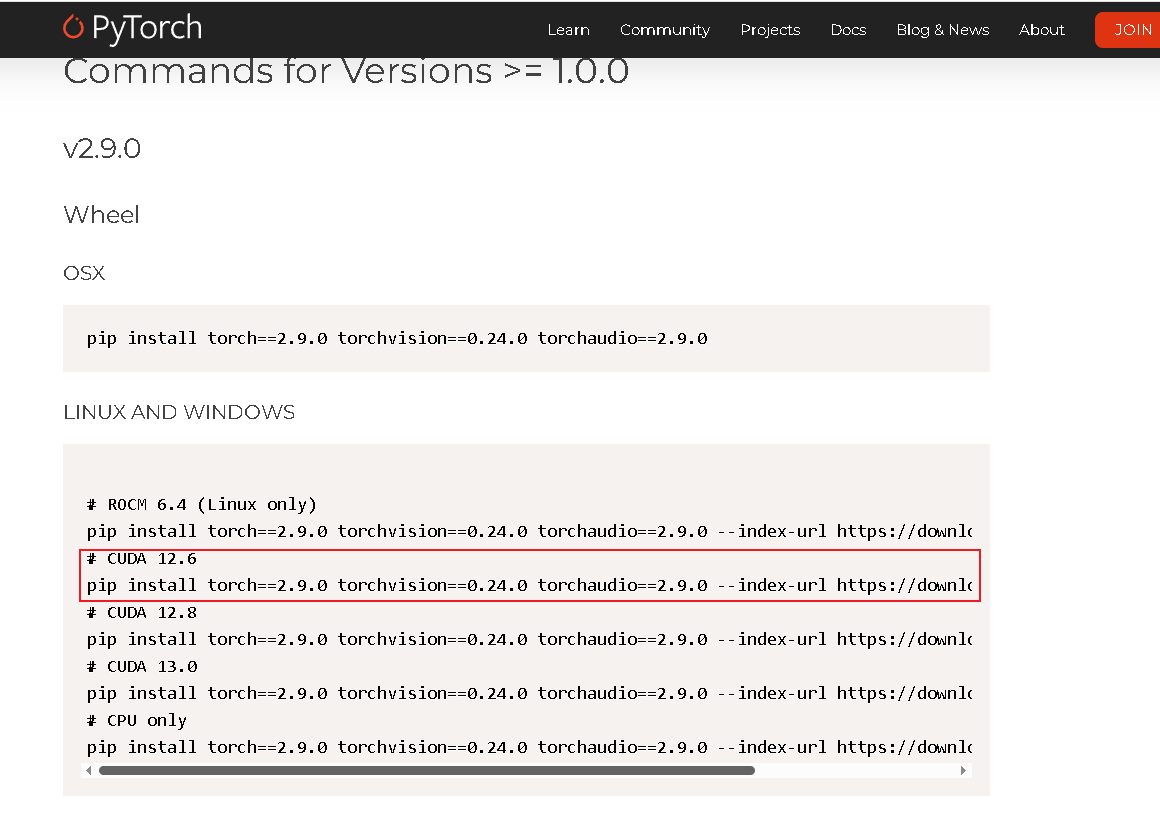Screen dimensions: 1160x819
Task: Click the horizontal scrollbar thumb in code block
Action: 427,770
